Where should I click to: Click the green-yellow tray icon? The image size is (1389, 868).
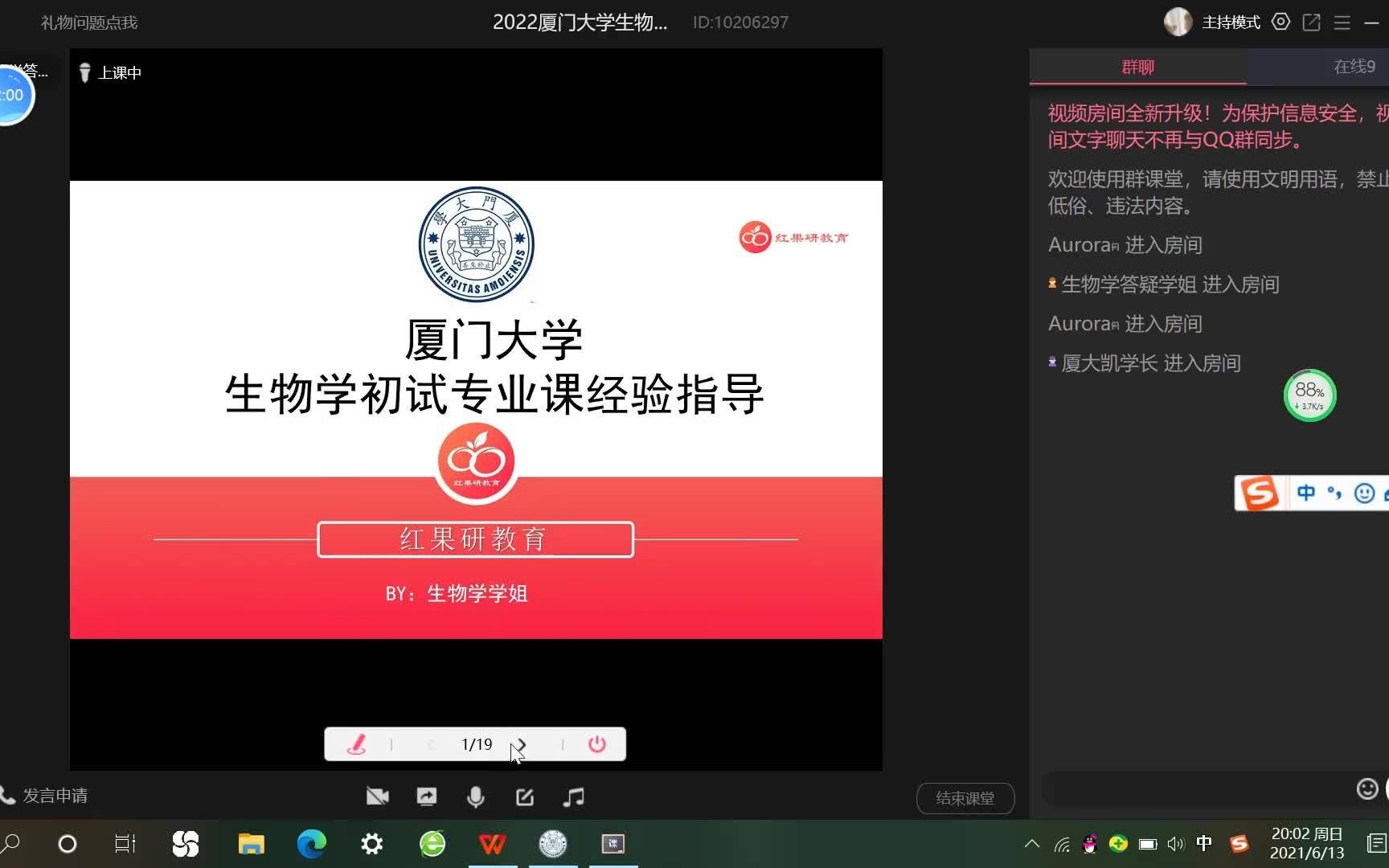click(1118, 844)
